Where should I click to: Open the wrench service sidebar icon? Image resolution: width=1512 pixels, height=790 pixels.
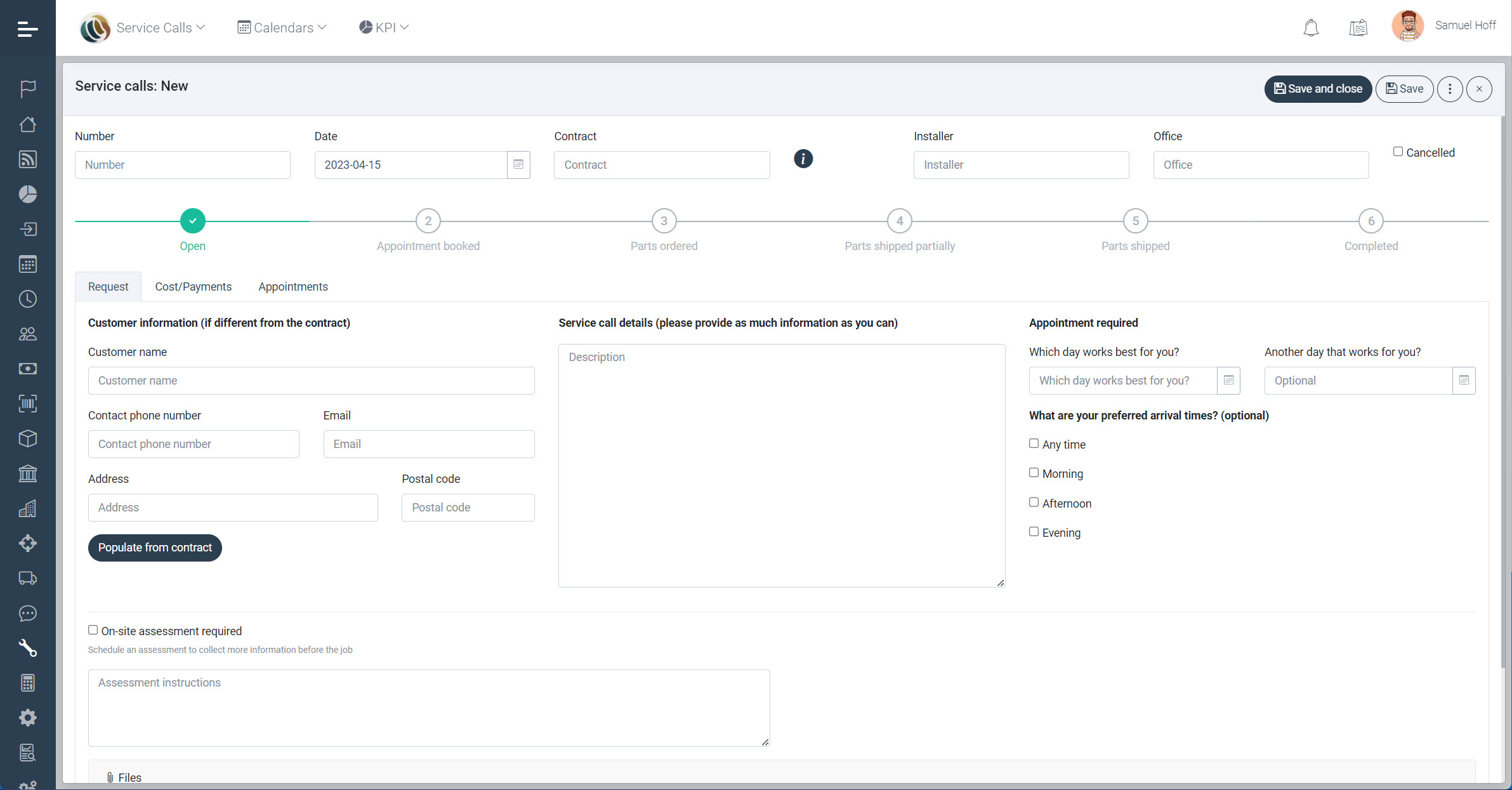(x=27, y=648)
